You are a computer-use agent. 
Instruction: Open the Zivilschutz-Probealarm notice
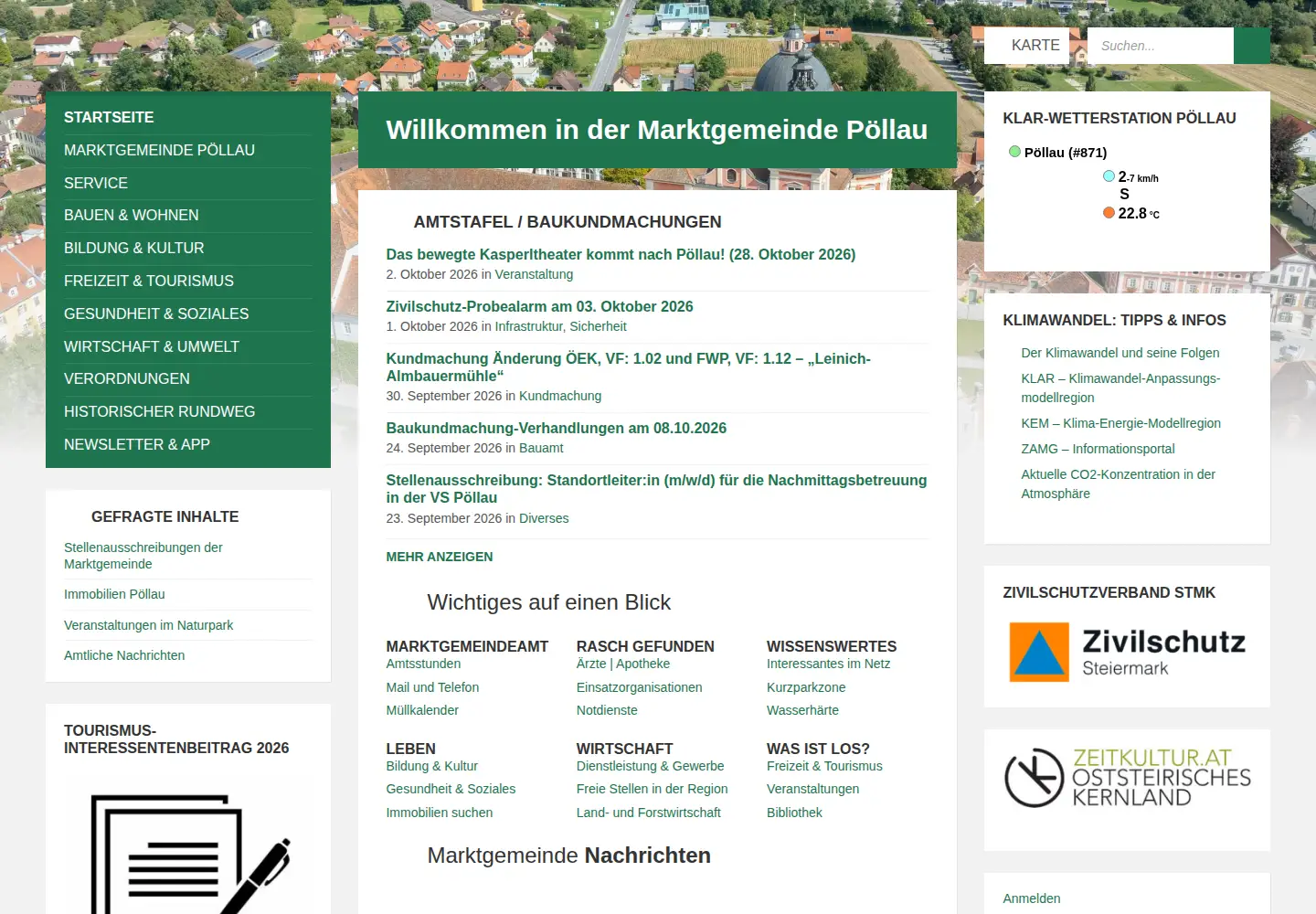539,307
